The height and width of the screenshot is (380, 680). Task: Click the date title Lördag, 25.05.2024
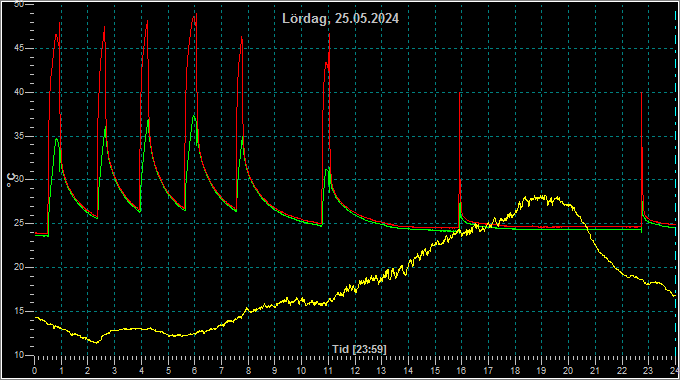tap(340, 19)
